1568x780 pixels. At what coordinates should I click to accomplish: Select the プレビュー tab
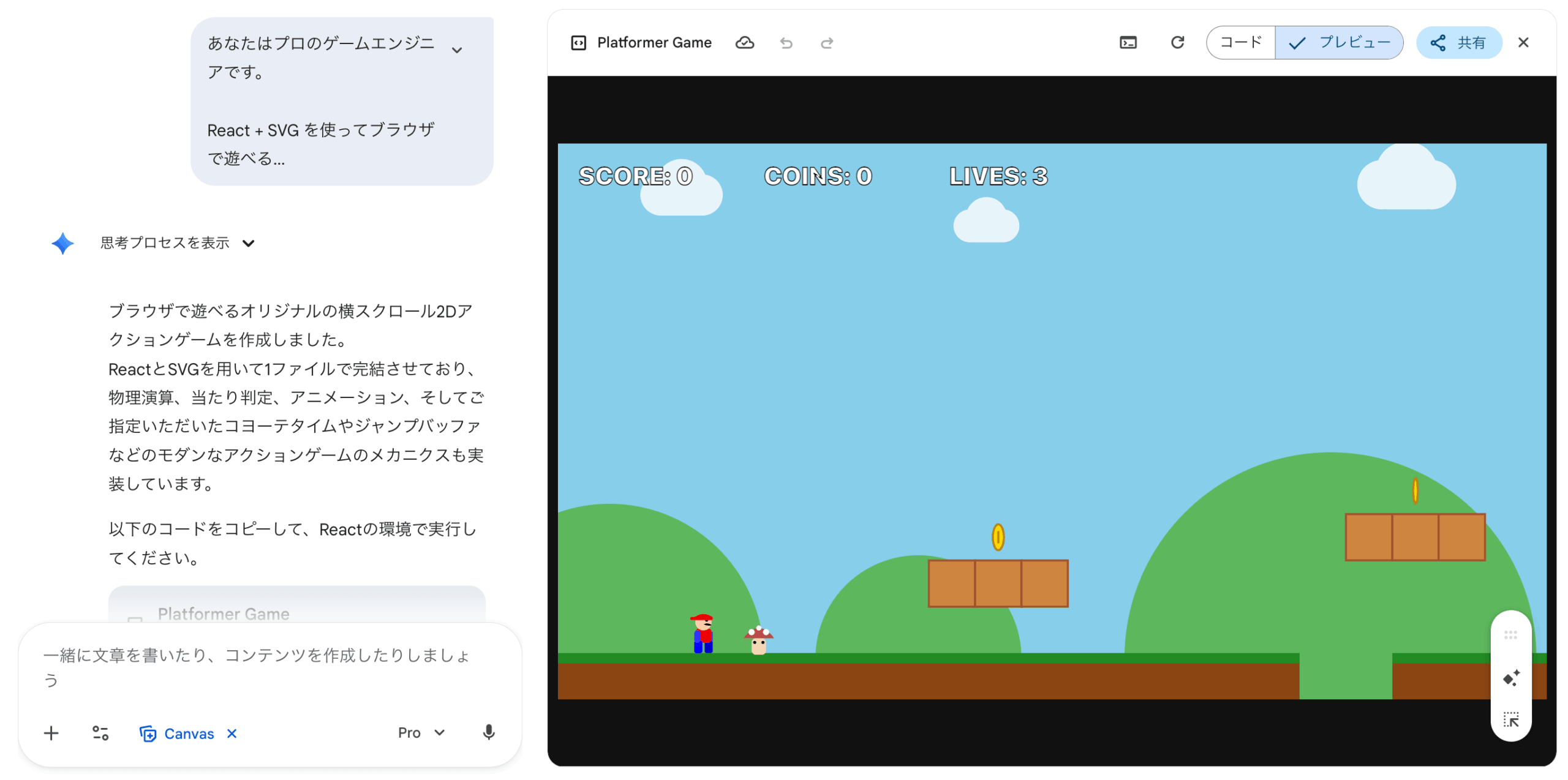[x=1340, y=43]
